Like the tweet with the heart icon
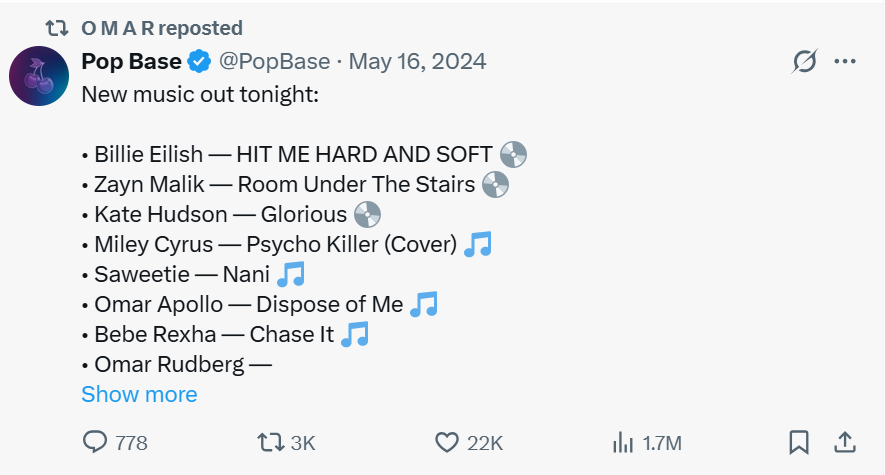885x475 pixels. click(447, 442)
